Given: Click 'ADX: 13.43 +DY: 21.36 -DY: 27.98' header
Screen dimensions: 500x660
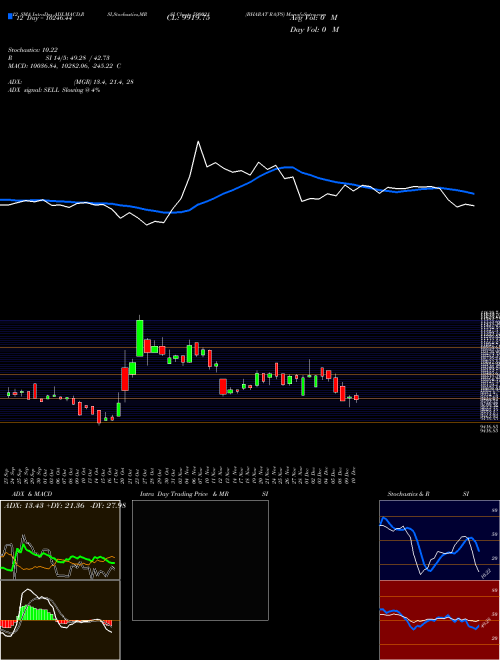Looking at the screenshot, I should pos(65,506).
